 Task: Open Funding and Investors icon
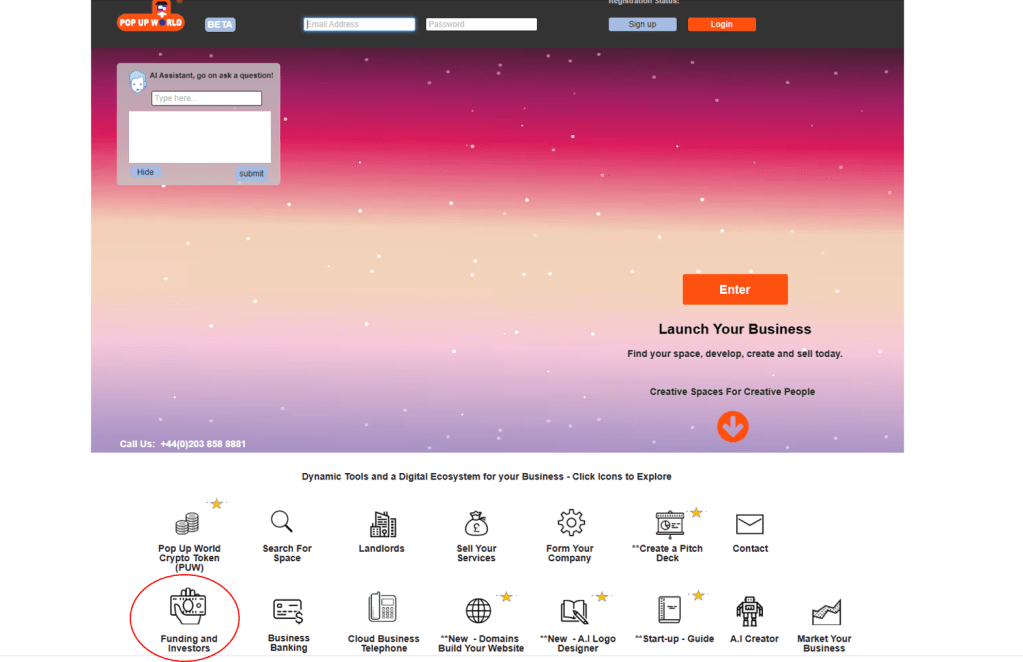[187, 607]
